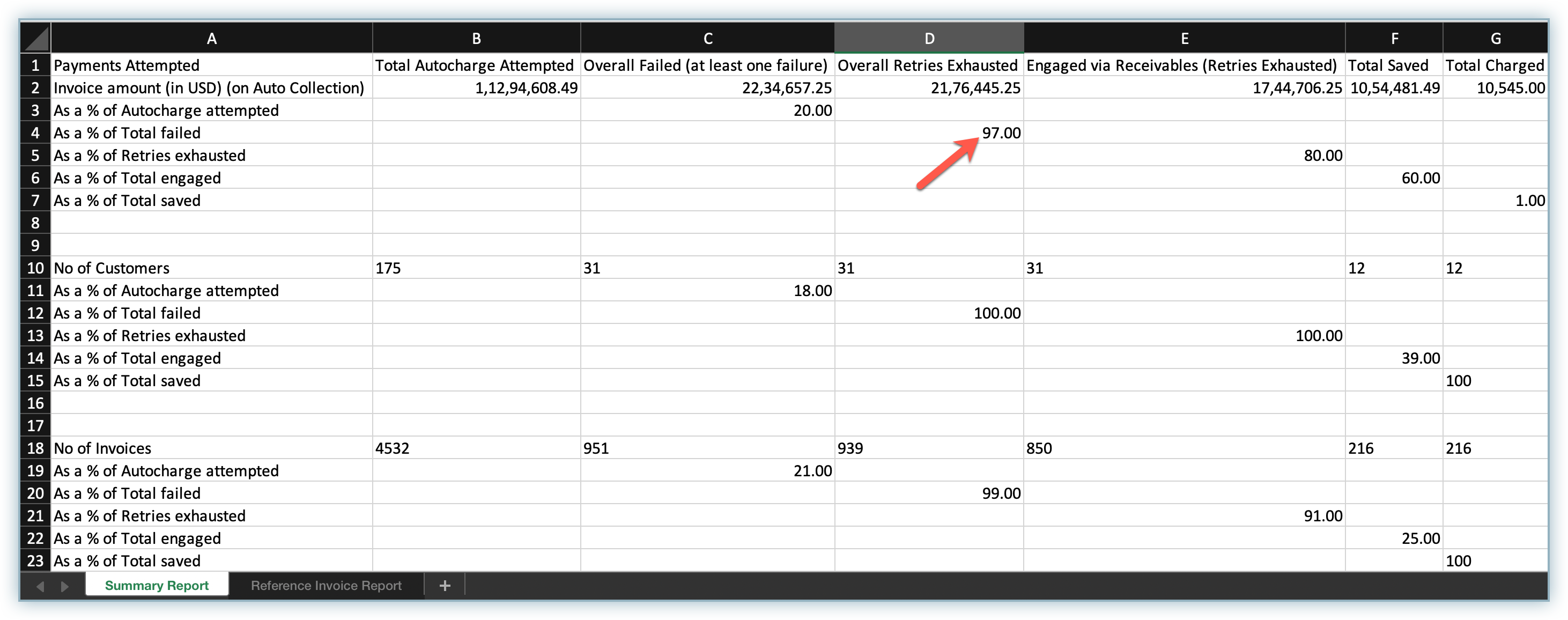
Task: Click the 1,12,94,608.49 invoice amount cell
Action: coord(476,88)
